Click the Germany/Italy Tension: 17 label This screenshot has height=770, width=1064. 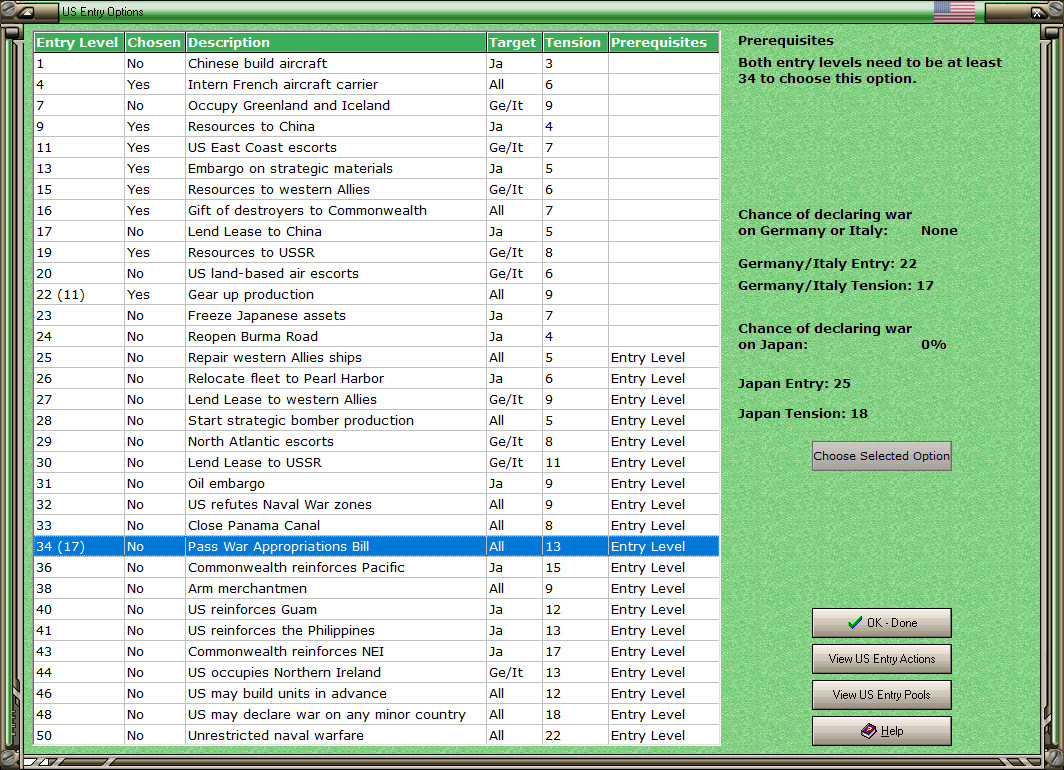[x=835, y=286]
